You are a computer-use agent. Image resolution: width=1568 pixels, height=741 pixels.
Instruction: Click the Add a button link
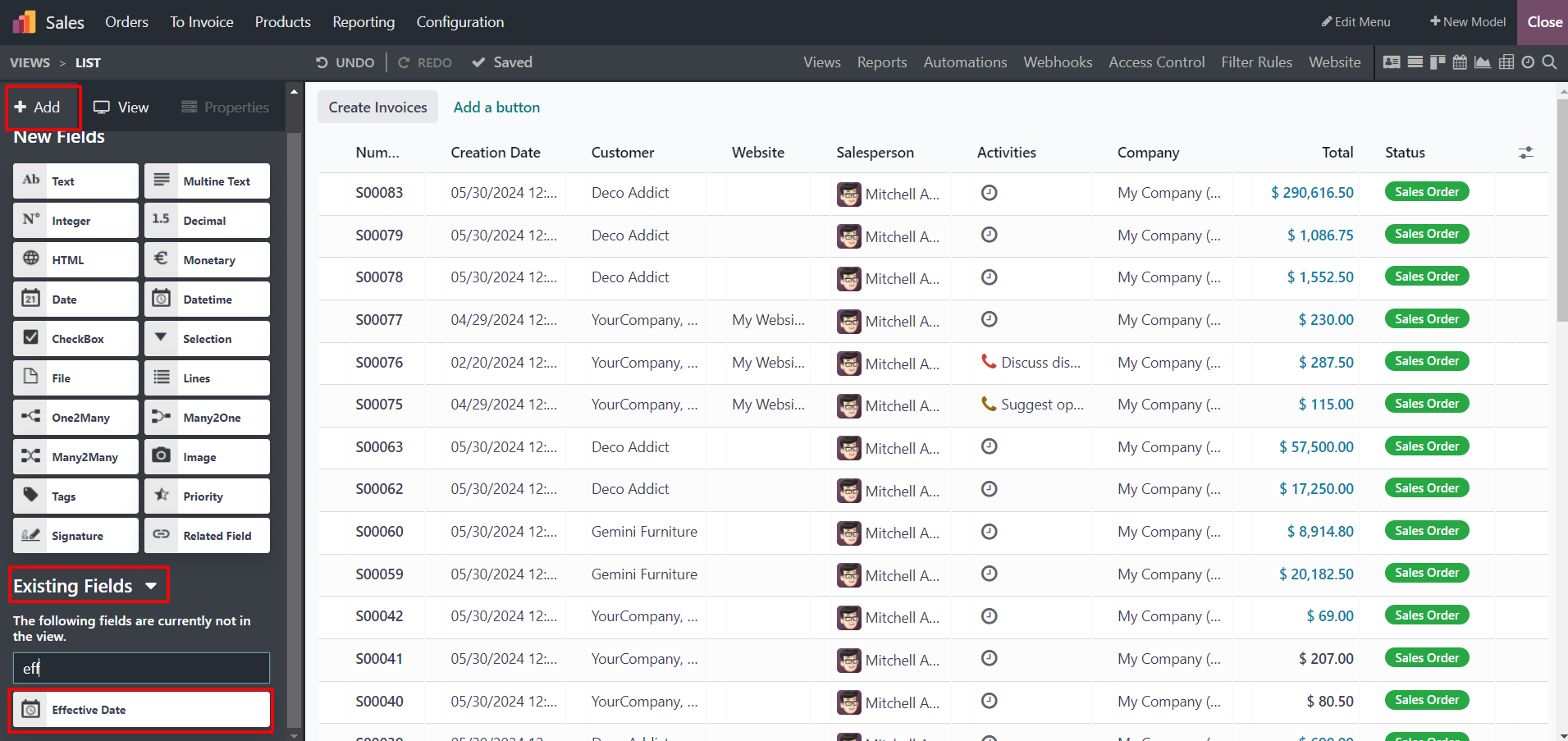496,107
